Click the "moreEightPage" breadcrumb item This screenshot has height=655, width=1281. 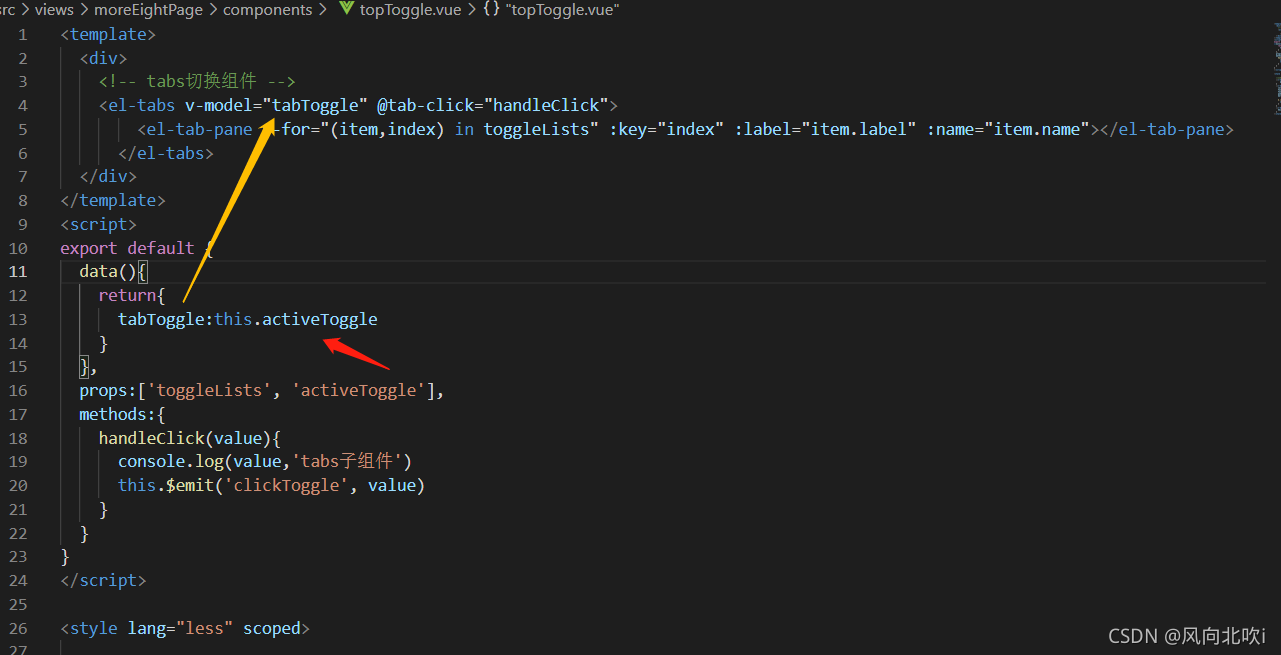point(148,10)
